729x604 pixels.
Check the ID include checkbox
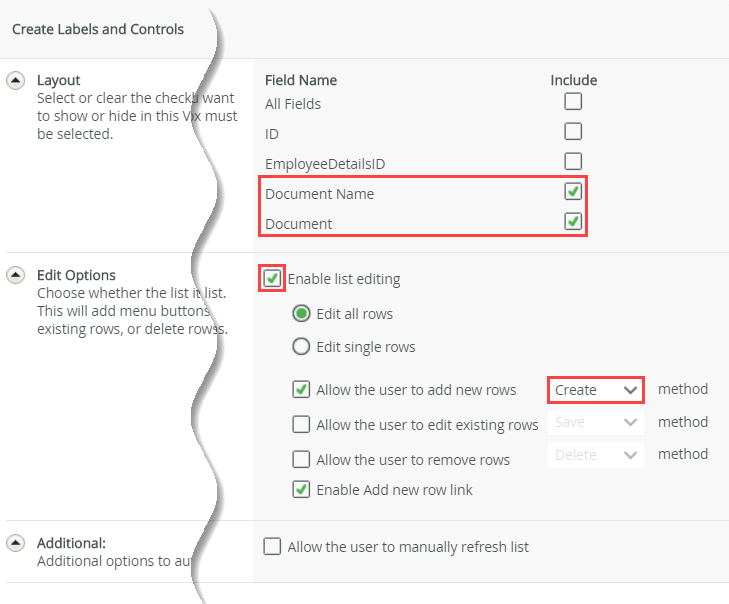[573, 131]
